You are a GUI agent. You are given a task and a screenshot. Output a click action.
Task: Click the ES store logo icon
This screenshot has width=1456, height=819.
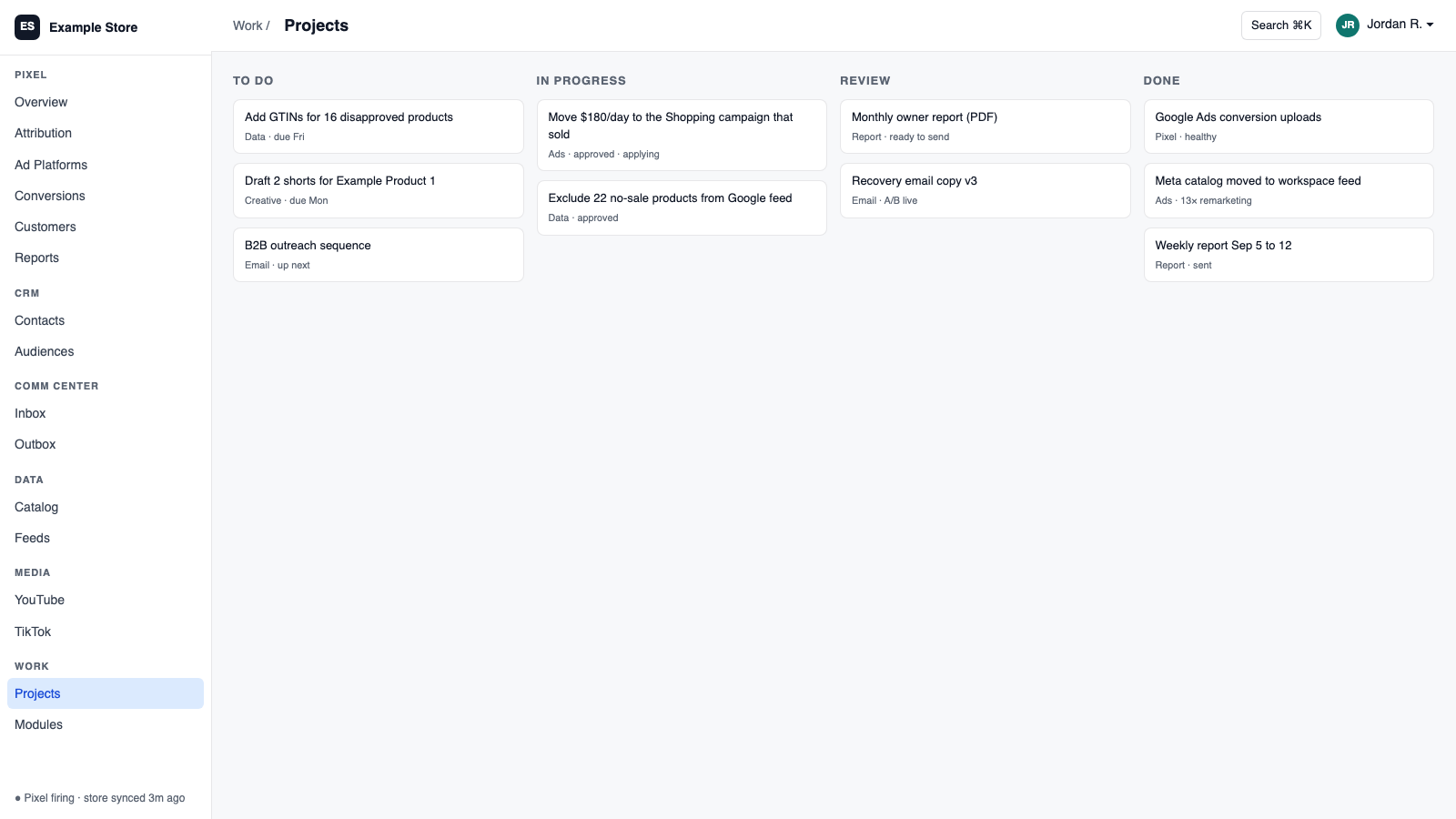27,27
